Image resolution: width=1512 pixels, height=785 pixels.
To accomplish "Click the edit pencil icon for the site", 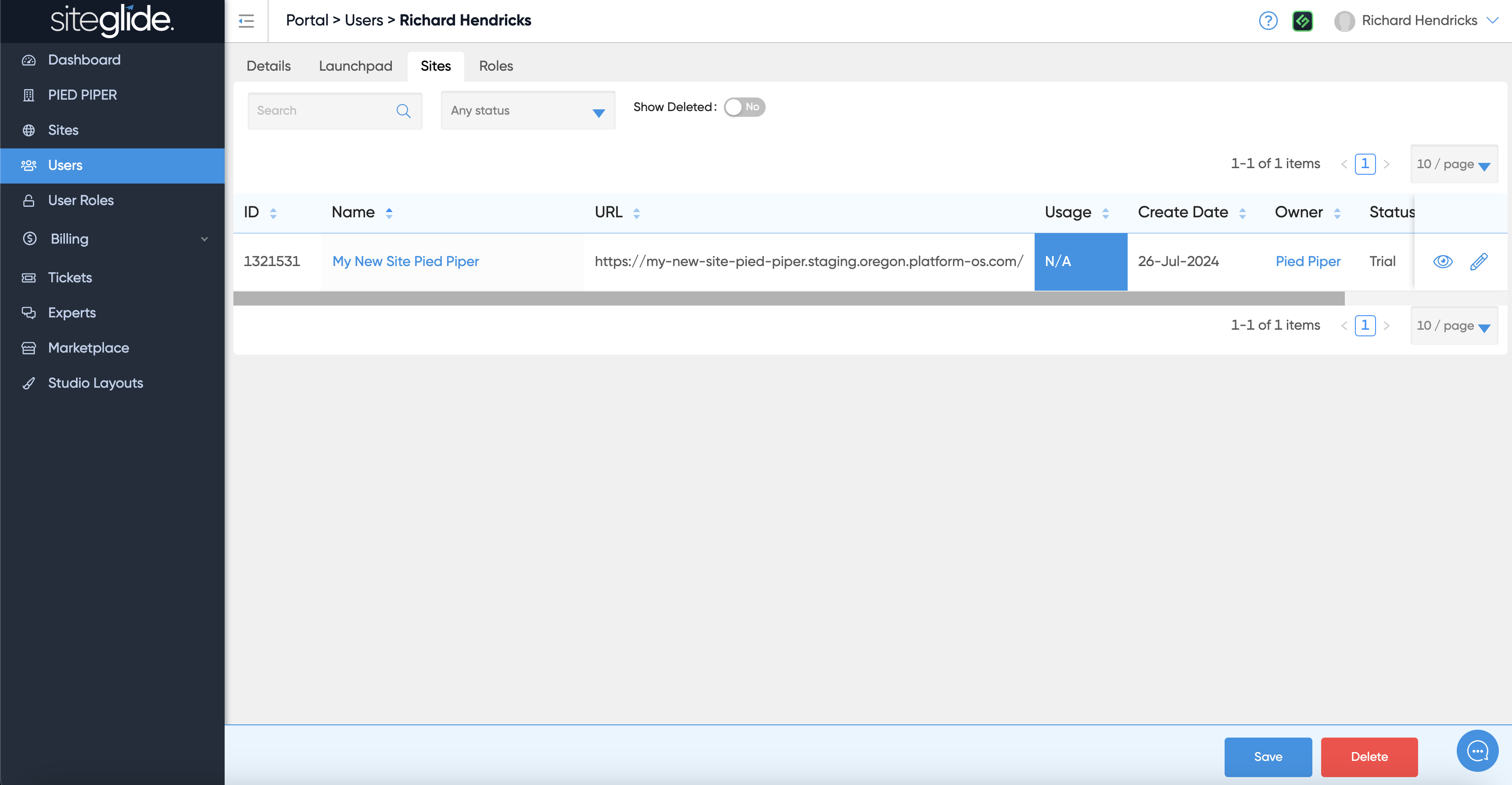I will coord(1479,261).
